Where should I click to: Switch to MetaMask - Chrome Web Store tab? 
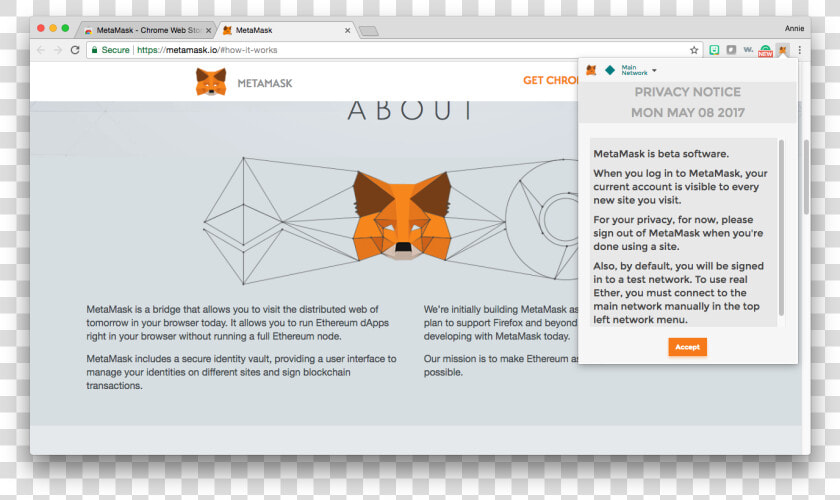pos(147,31)
